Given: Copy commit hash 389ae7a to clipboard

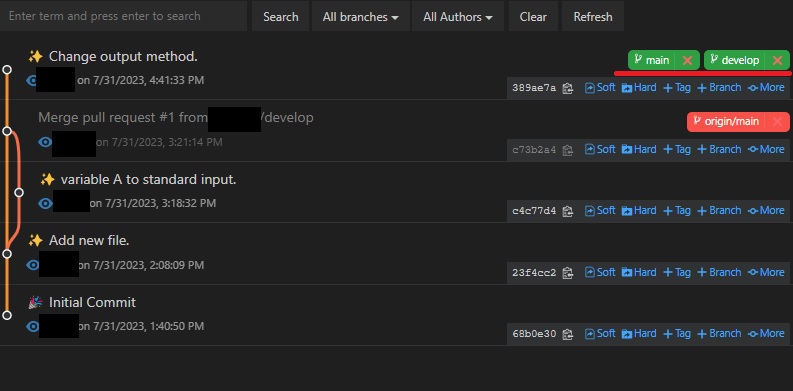Looking at the screenshot, I should [x=567, y=88].
